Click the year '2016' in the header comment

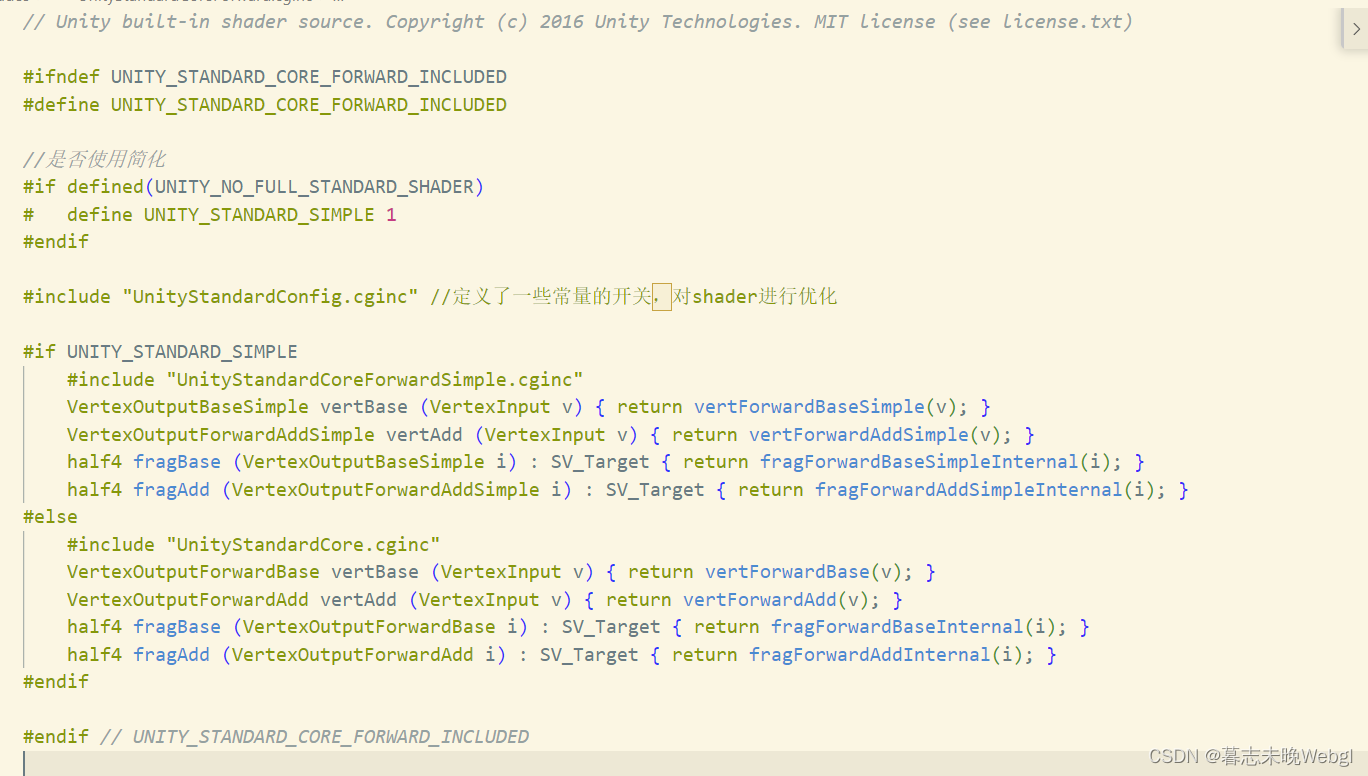562,21
